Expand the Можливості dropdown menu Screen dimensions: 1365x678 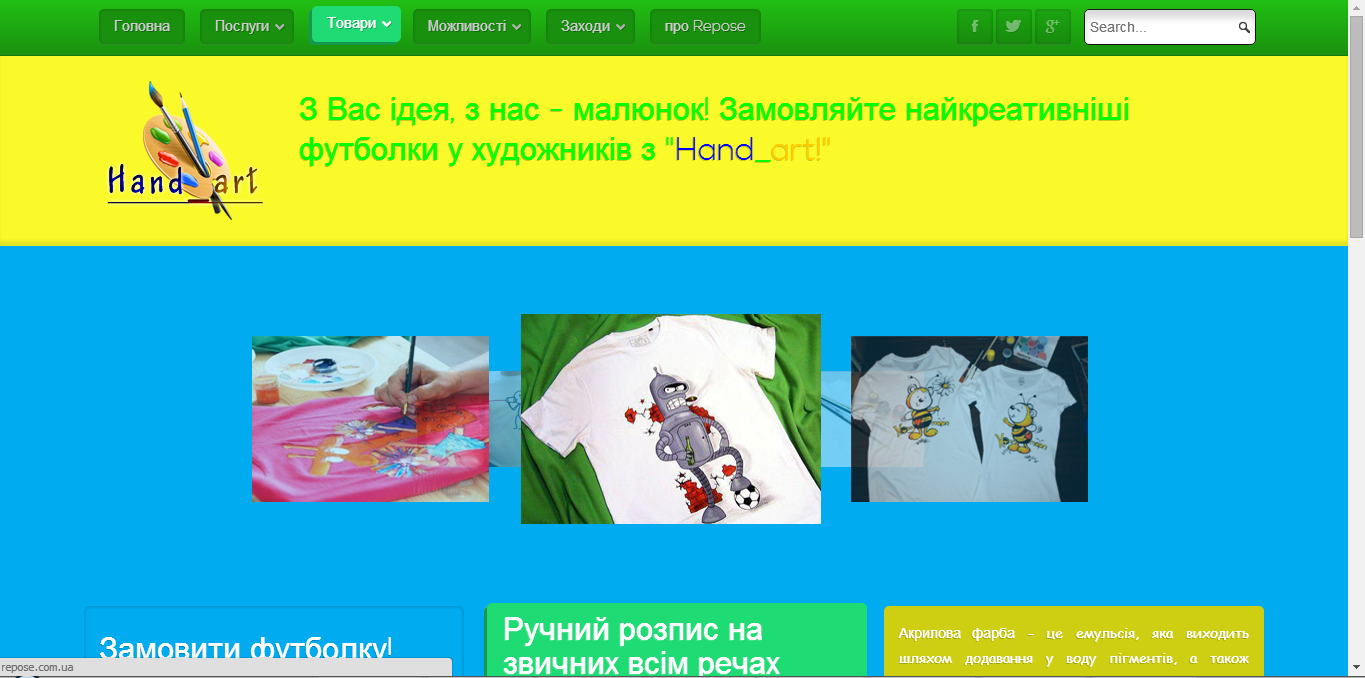point(472,26)
